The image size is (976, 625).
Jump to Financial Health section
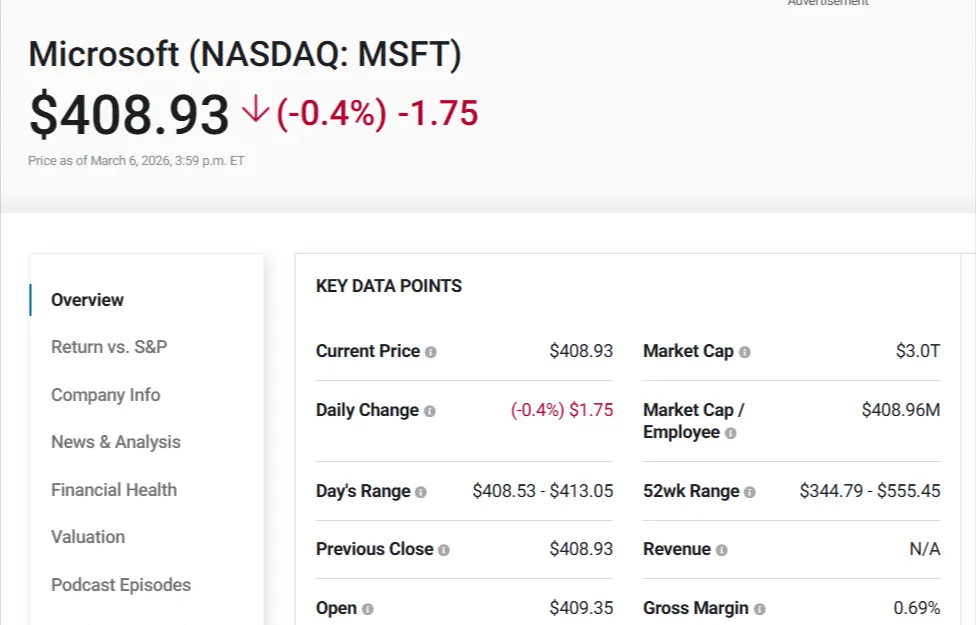(x=114, y=490)
